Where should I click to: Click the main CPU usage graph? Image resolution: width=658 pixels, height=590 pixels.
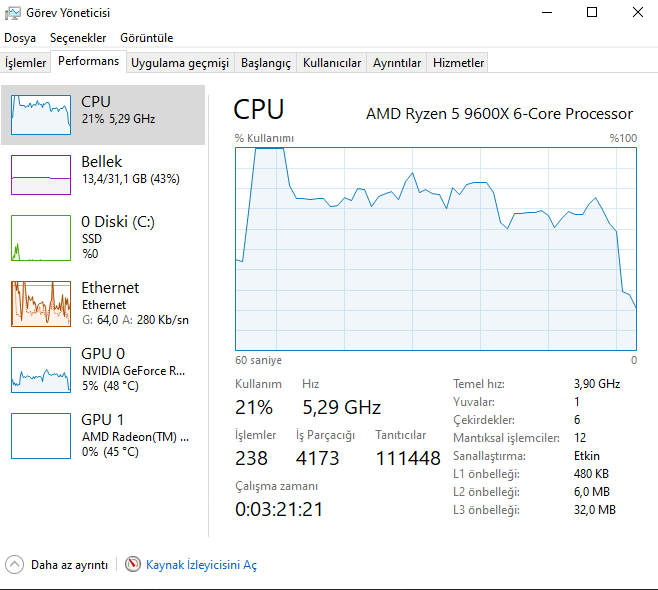[x=436, y=250]
